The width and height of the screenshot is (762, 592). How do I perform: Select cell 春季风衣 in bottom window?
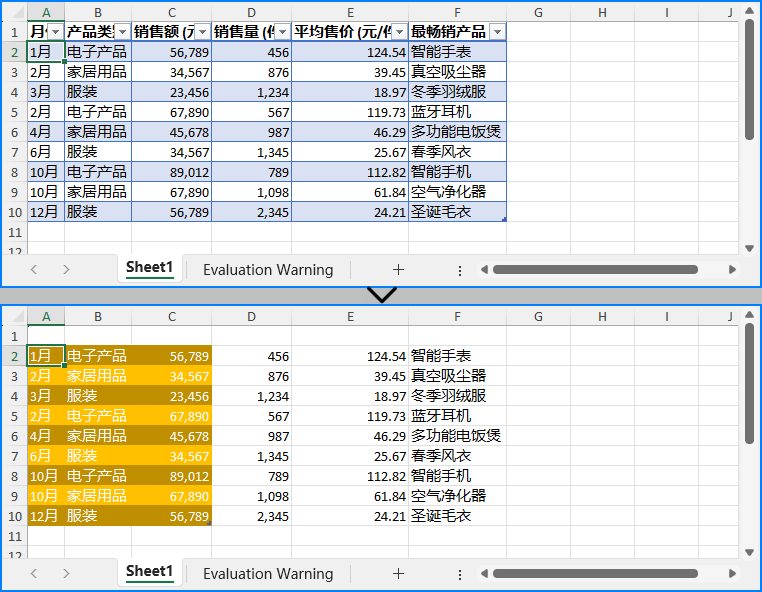457,456
